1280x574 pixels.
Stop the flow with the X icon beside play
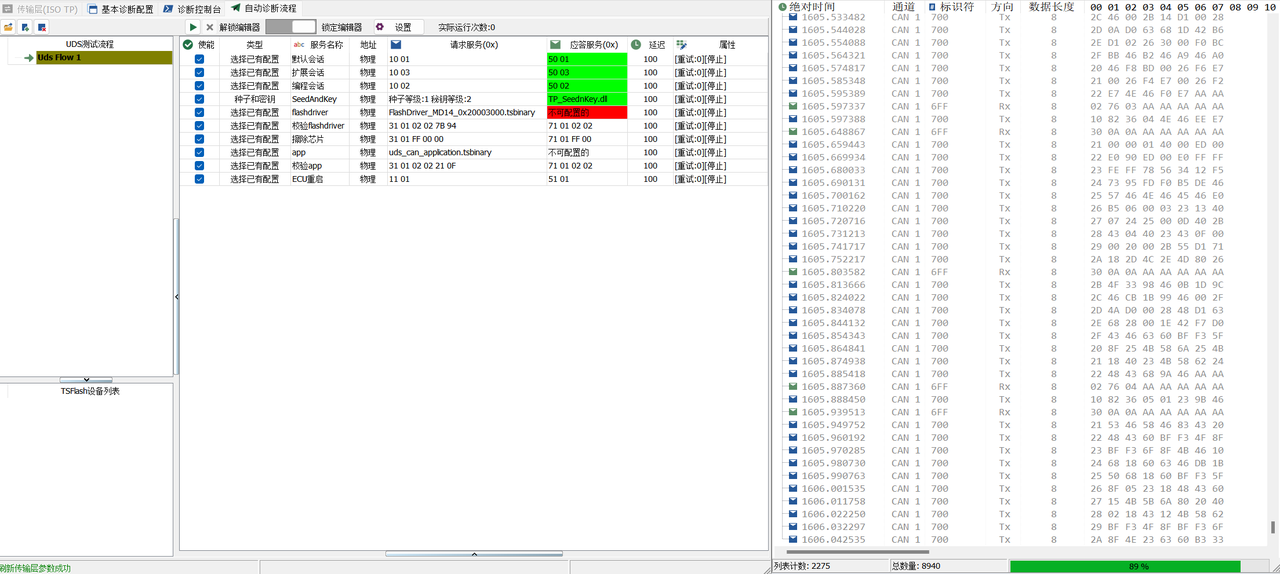point(210,27)
